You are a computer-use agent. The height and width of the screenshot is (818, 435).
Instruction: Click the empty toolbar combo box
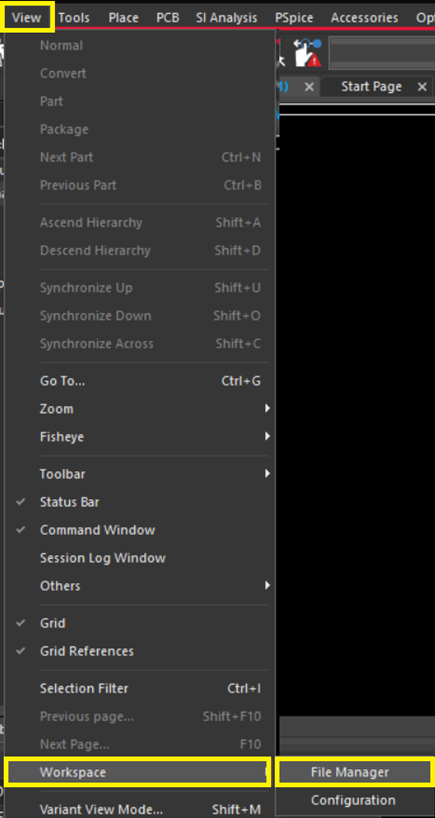point(382,52)
